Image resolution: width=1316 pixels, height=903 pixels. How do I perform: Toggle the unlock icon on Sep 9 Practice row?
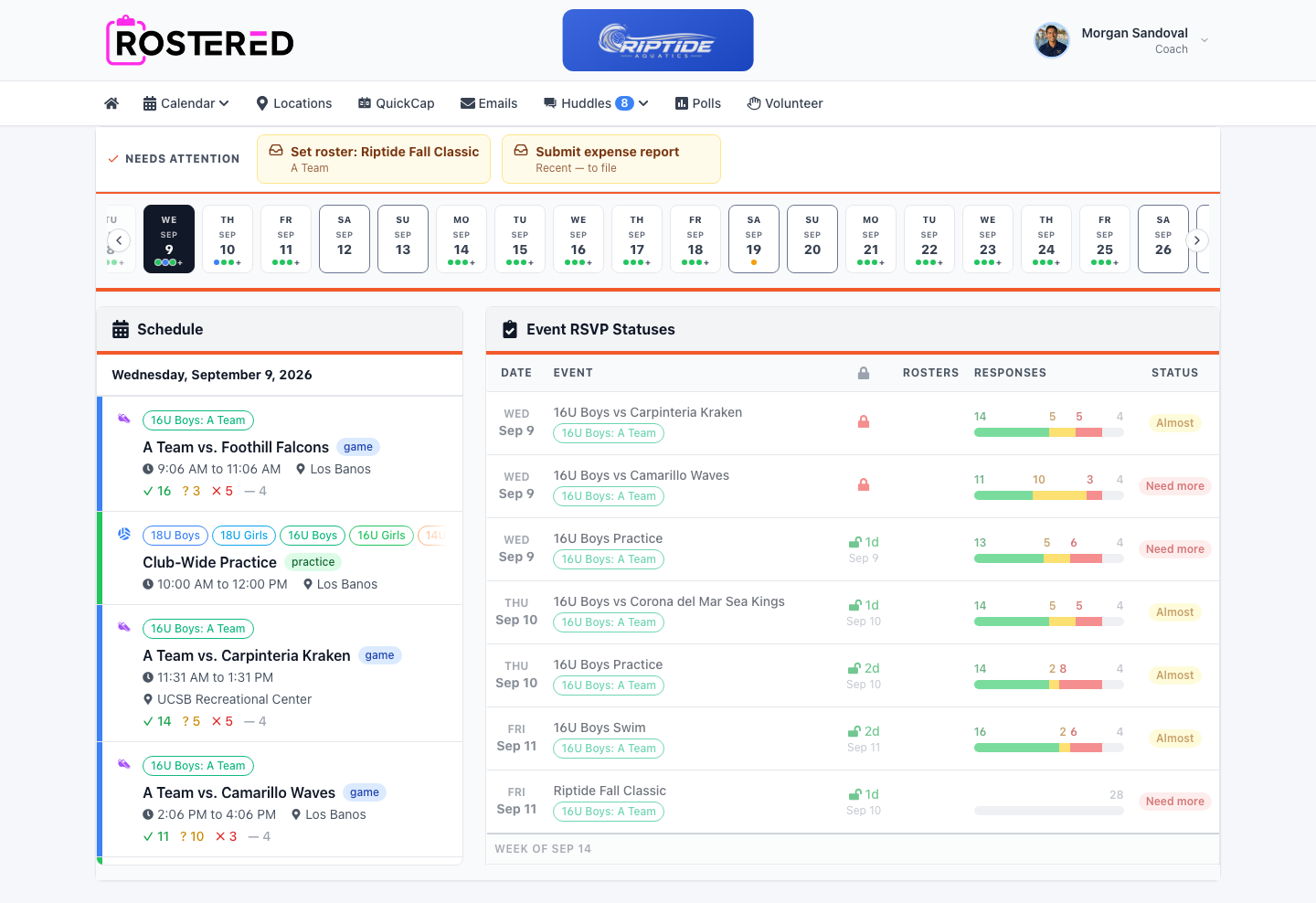tap(855, 542)
